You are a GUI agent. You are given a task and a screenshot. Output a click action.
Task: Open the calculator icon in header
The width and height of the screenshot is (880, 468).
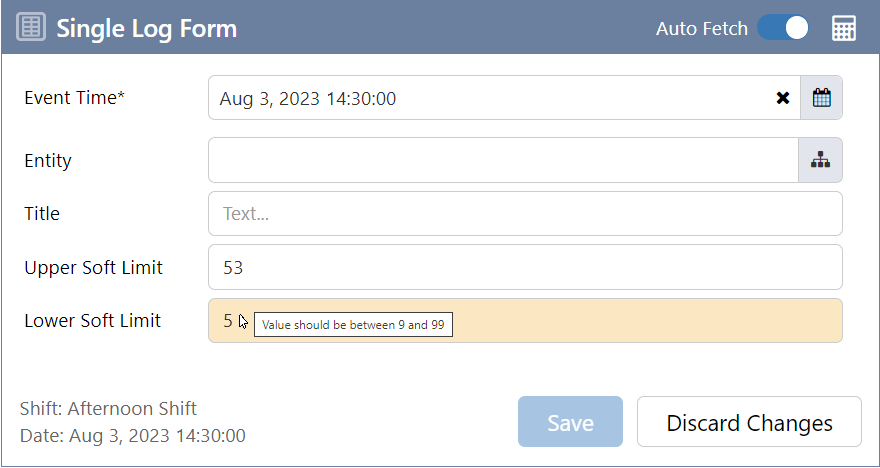click(x=844, y=28)
